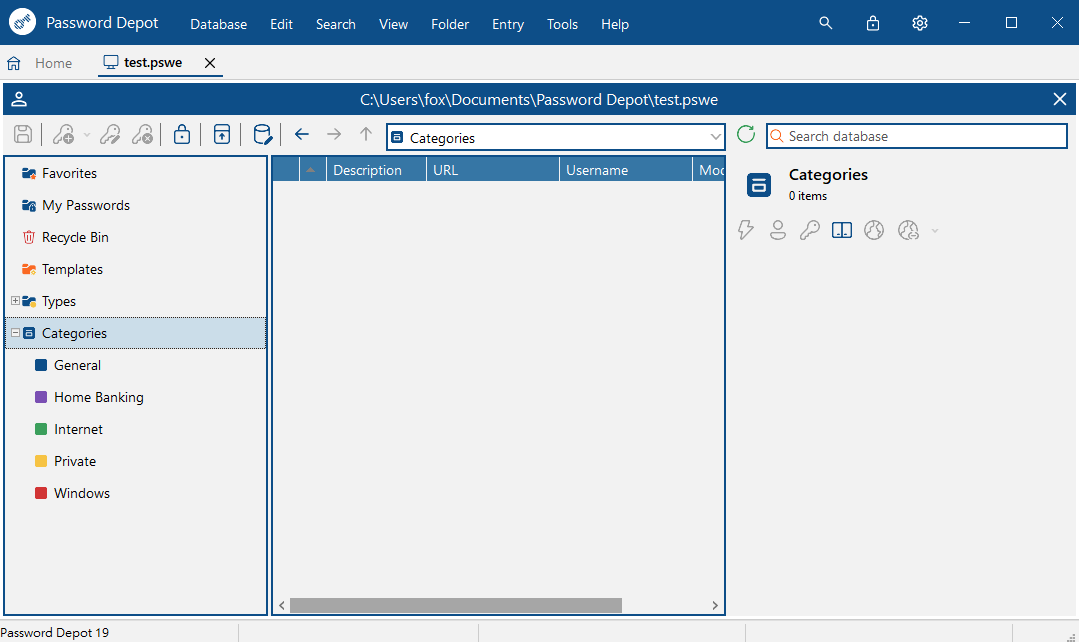This screenshot has width=1079, height=642.
Task: Open the Database menu
Action: click(218, 24)
